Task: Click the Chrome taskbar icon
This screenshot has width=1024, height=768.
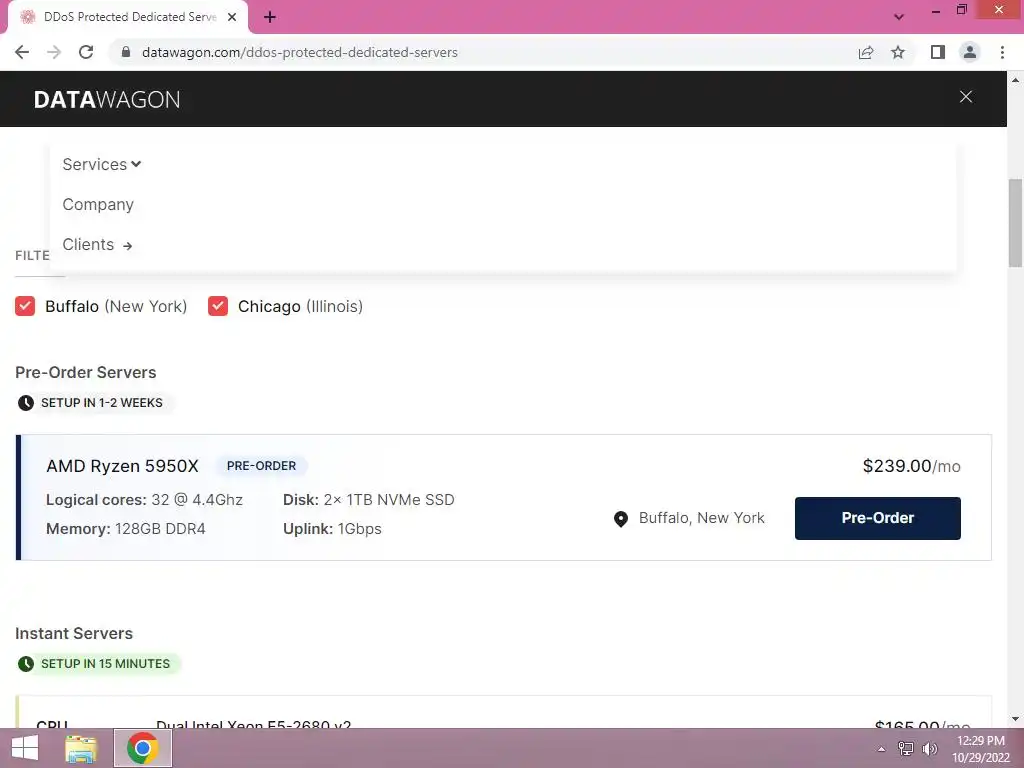Action: tap(143, 748)
